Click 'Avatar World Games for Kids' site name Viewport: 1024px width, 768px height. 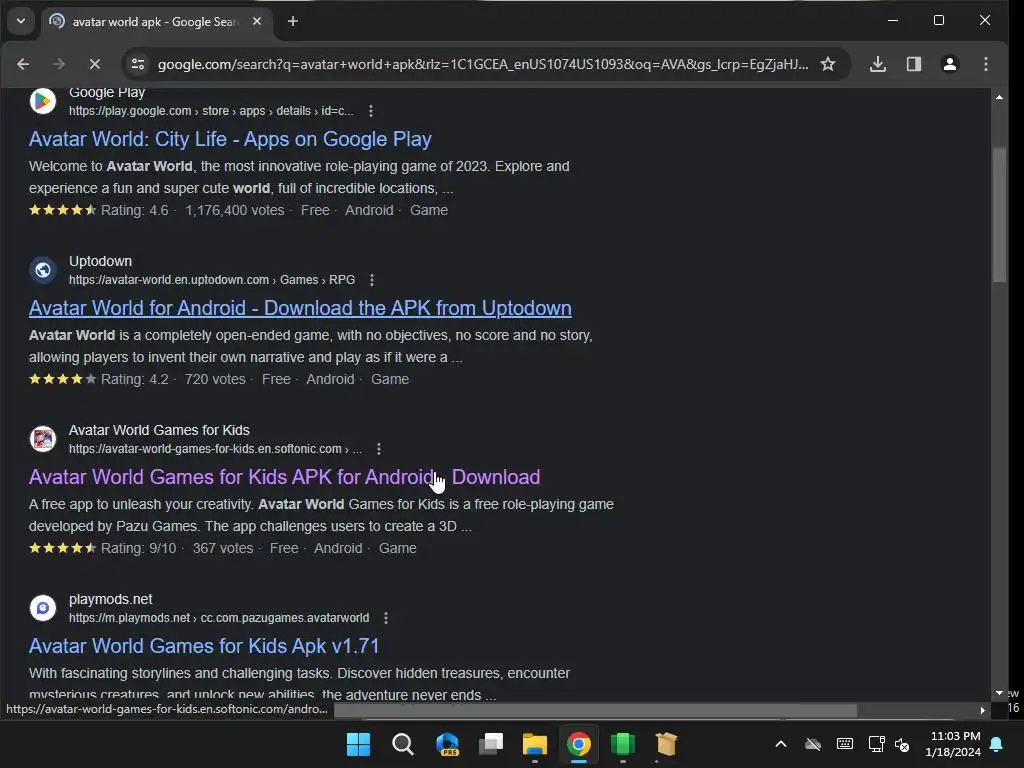(159, 430)
